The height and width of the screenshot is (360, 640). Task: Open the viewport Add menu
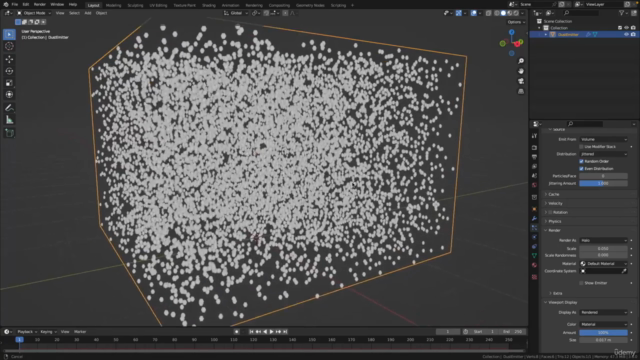(x=88, y=13)
